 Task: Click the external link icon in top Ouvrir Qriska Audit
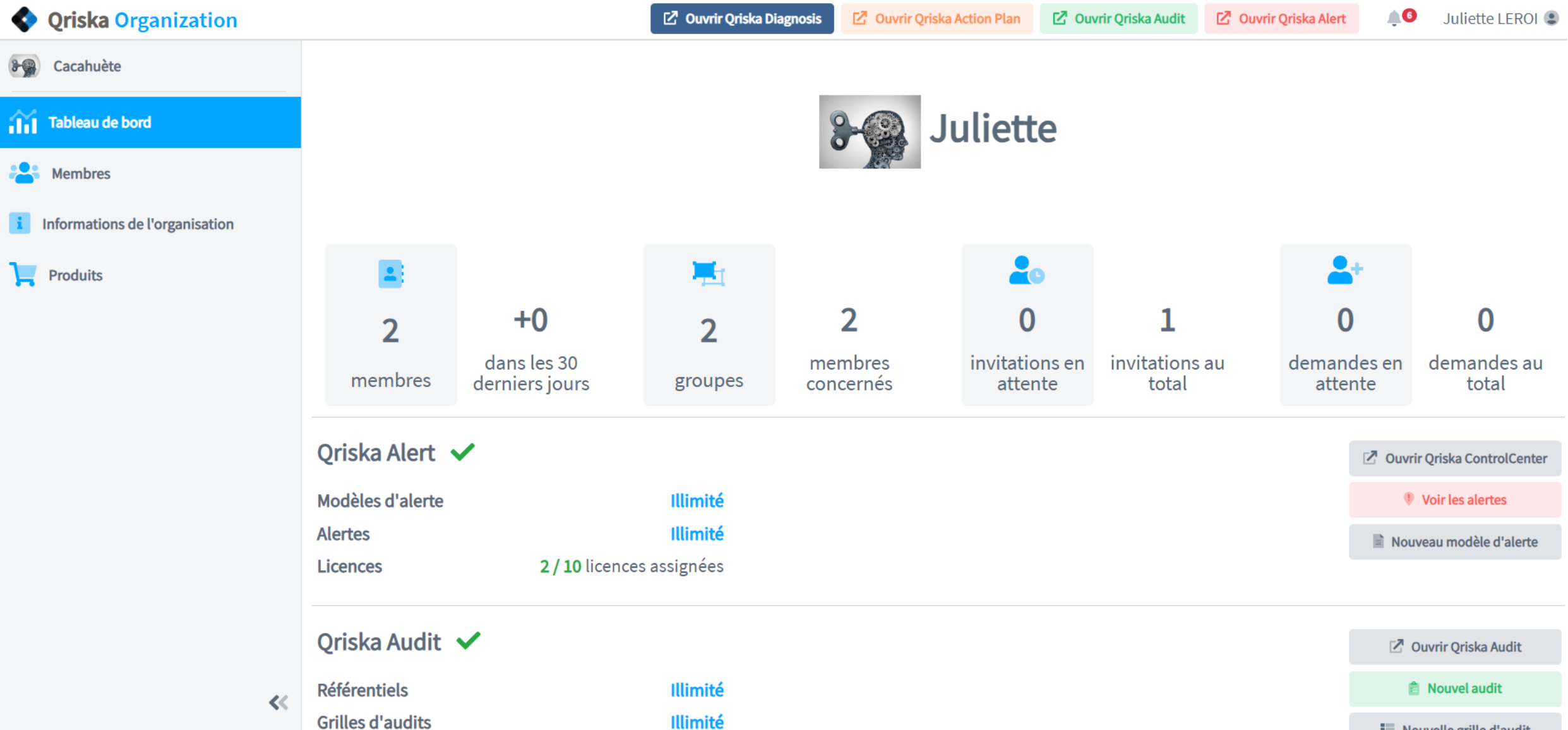tap(1060, 18)
